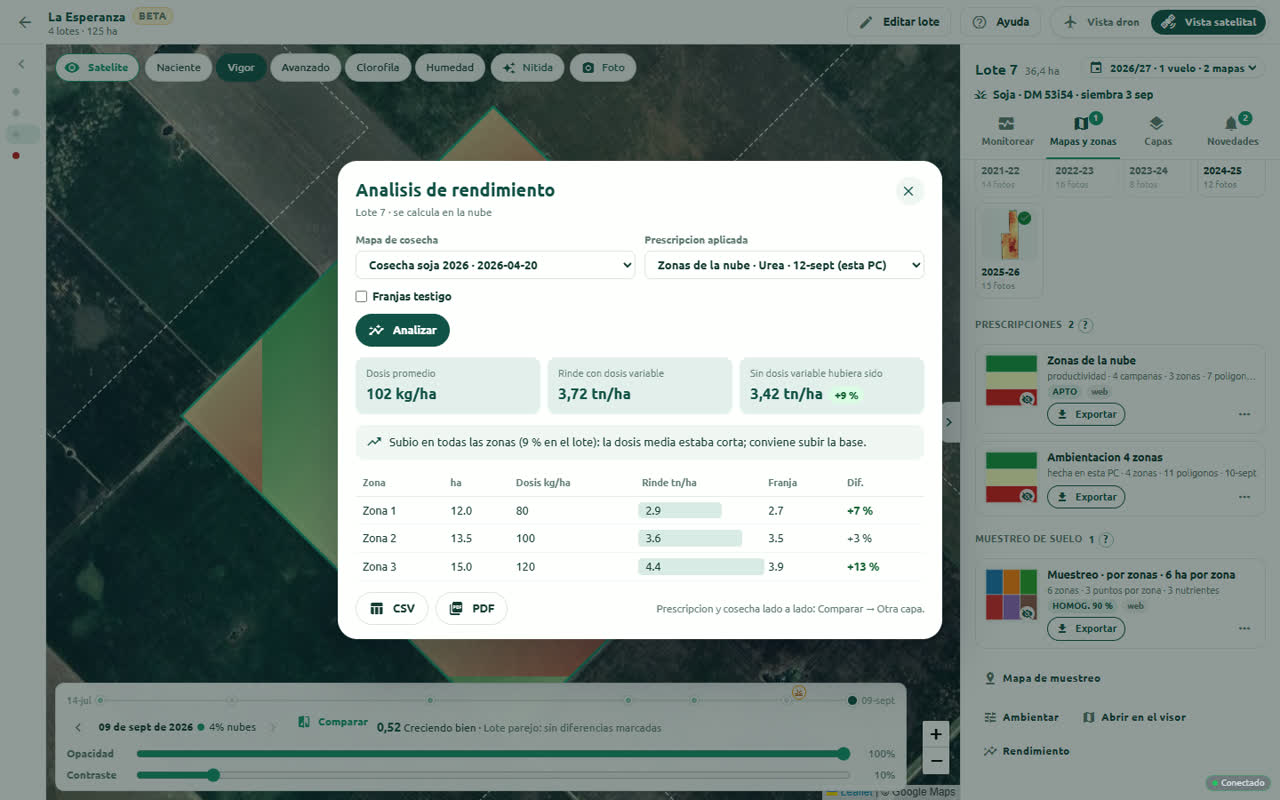Collapse the right side panel with the chevron

[x=949, y=422]
